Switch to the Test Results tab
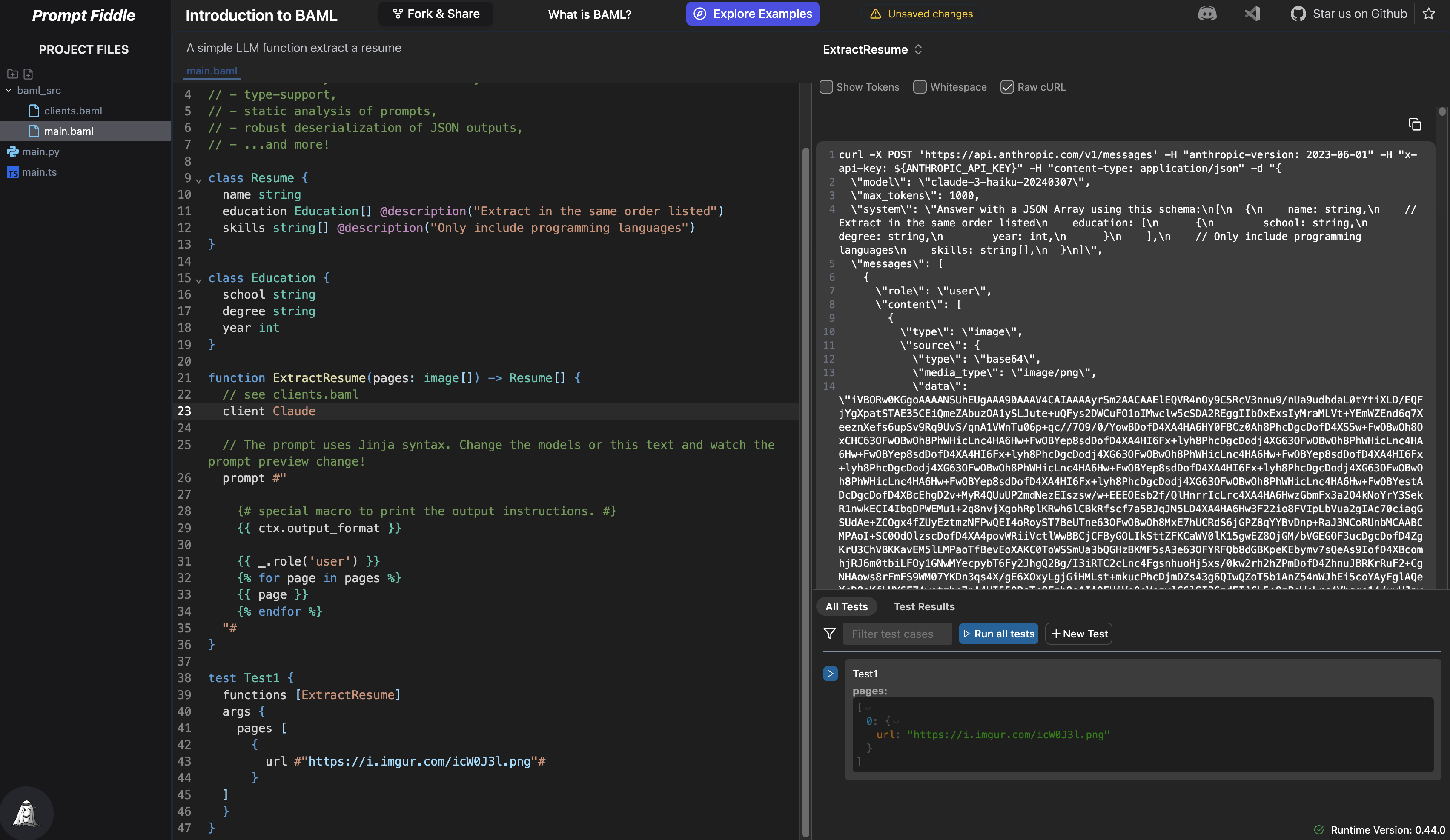 point(923,606)
